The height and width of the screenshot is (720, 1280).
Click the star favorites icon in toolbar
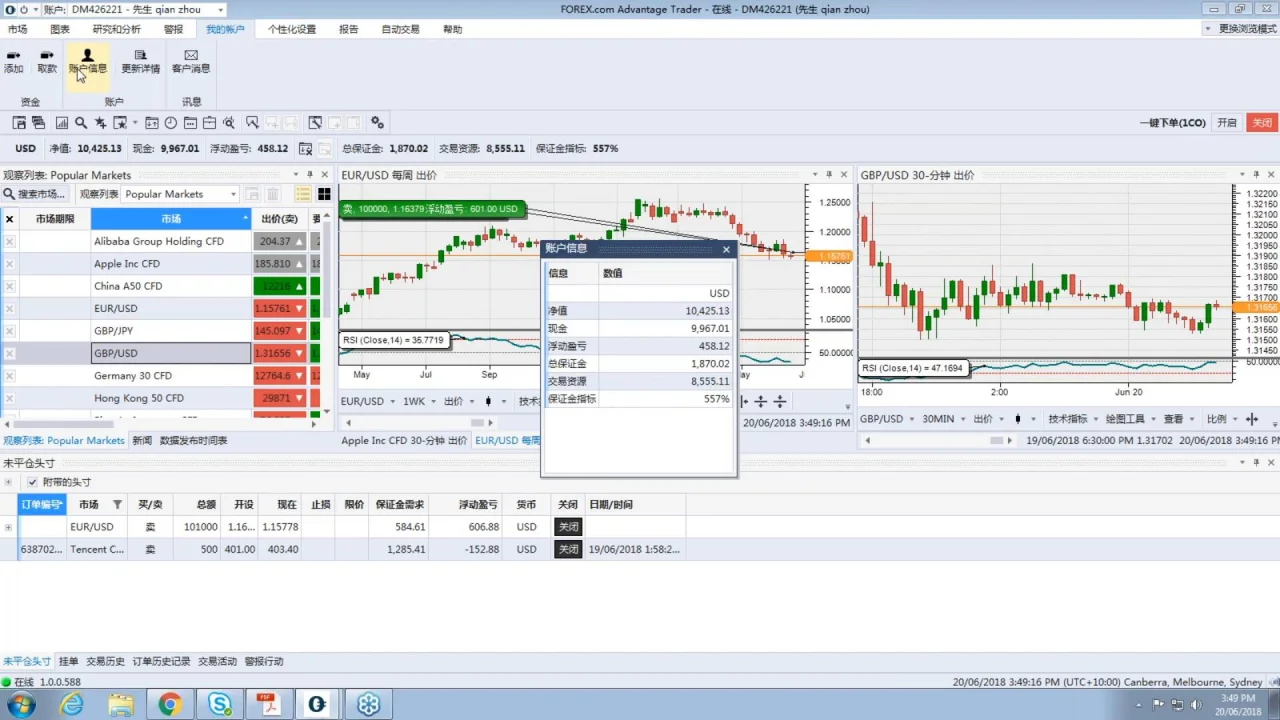coord(100,123)
